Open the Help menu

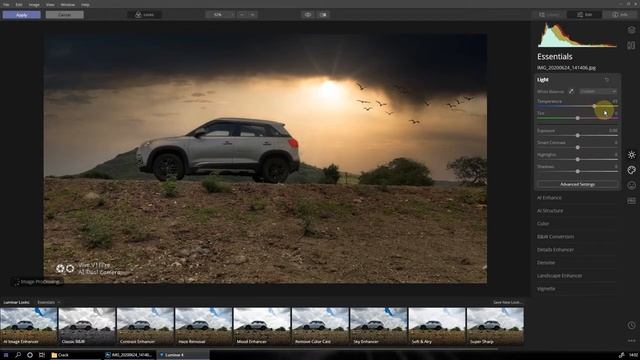(85, 4)
